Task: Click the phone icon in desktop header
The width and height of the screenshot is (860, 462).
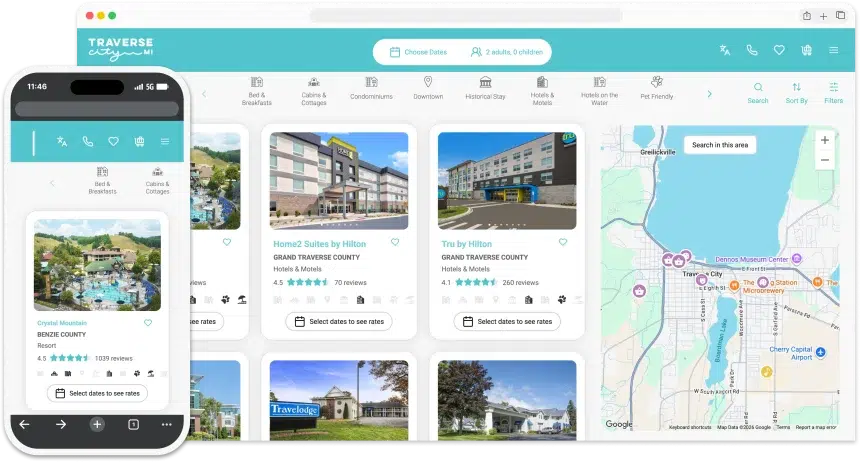Action: coord(752,50)
